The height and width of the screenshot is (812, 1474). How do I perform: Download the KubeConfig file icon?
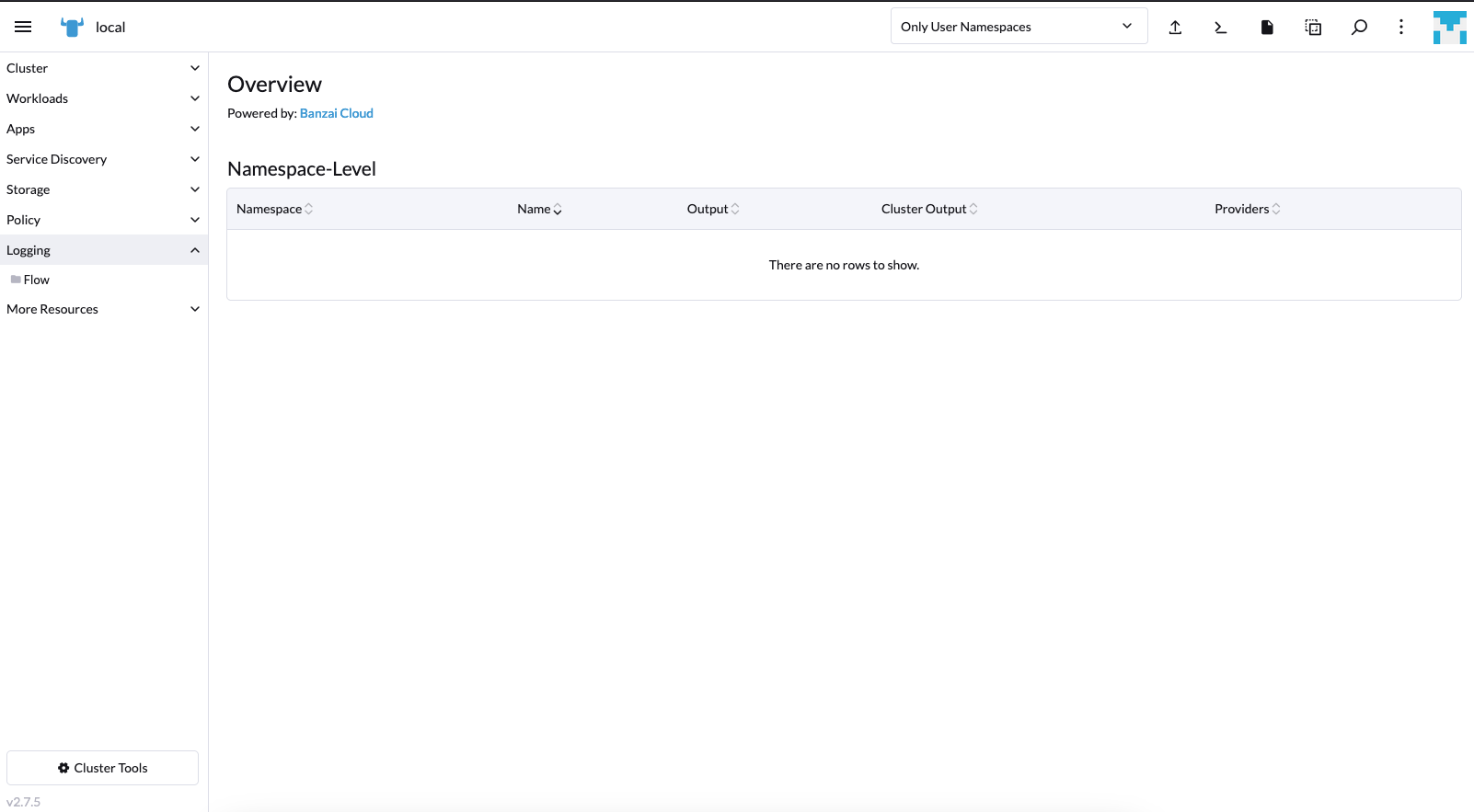pos(1267,27)
